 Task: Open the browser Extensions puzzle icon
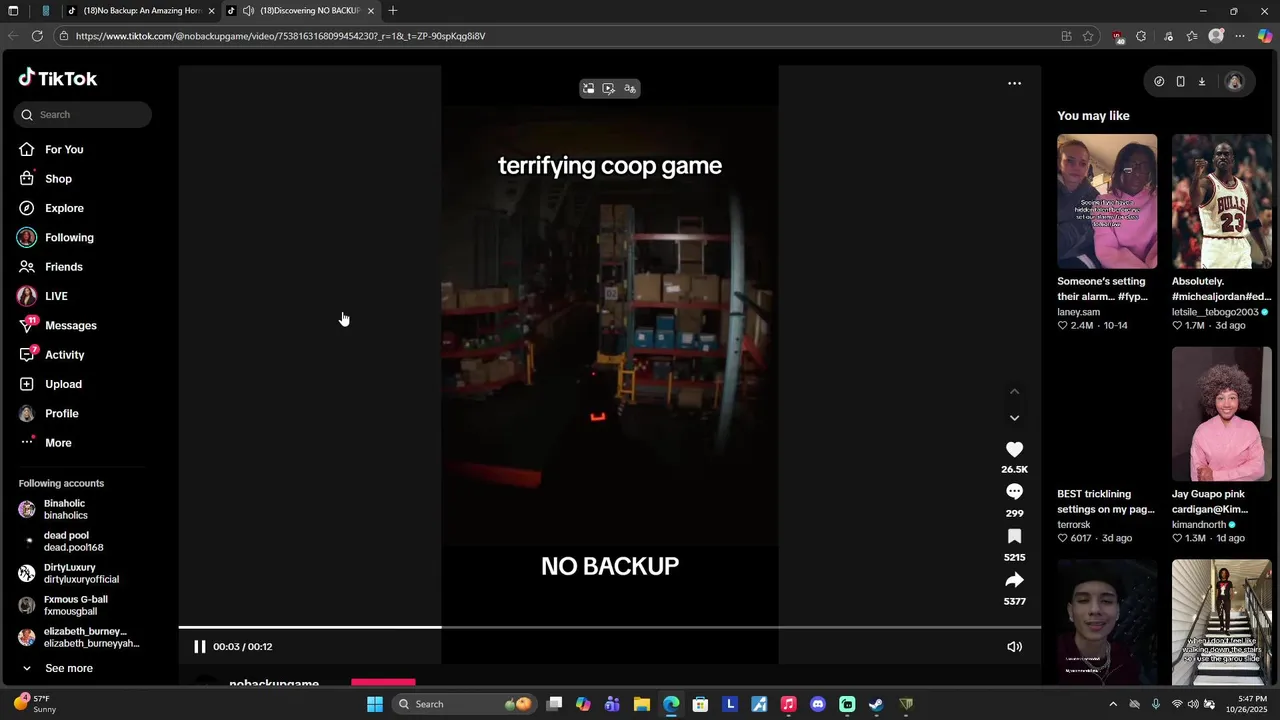pyautogui.click(x=1141, y=36)
